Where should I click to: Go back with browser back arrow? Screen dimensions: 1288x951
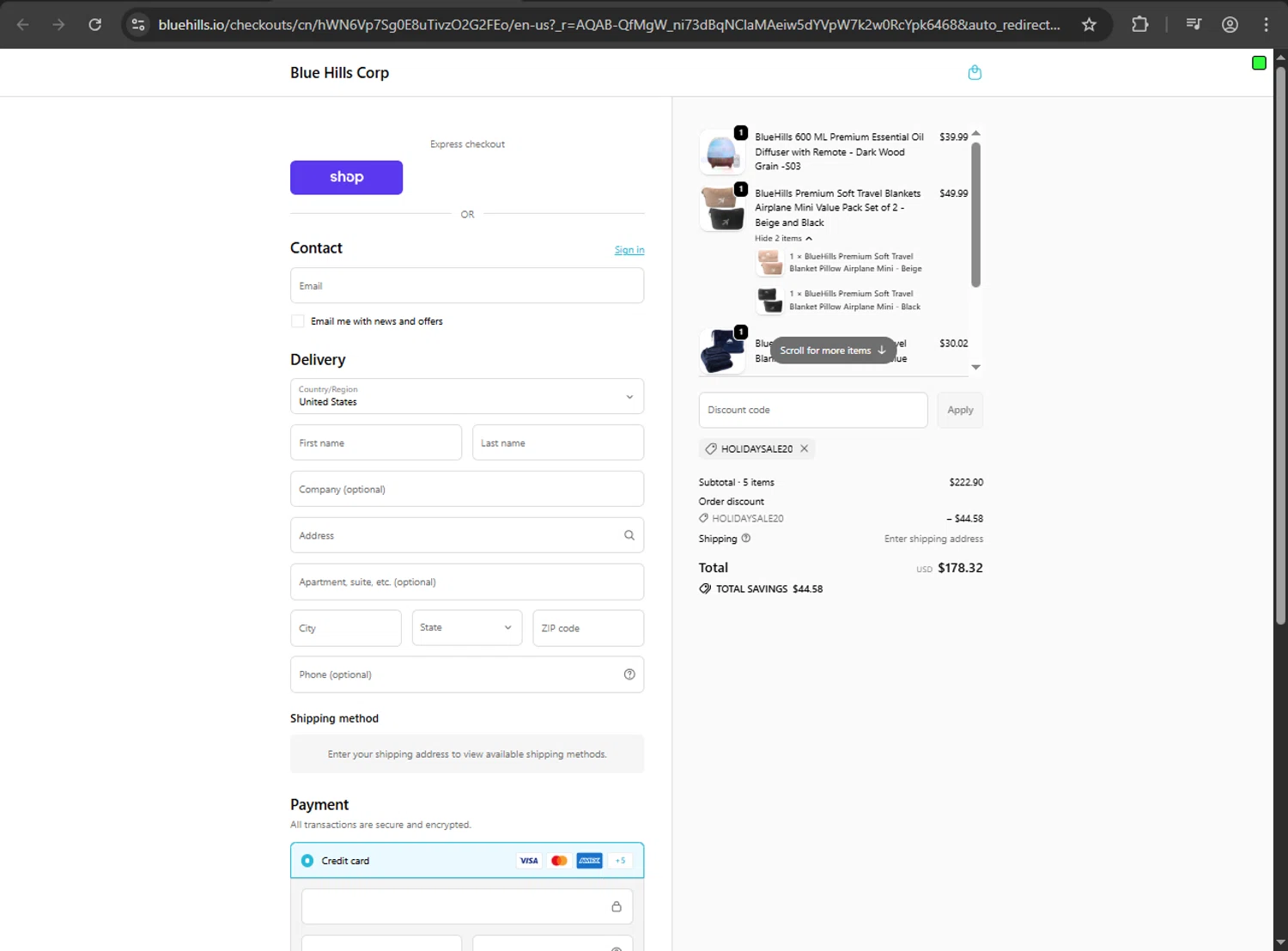pyautogui.click(x=23, y=25)
